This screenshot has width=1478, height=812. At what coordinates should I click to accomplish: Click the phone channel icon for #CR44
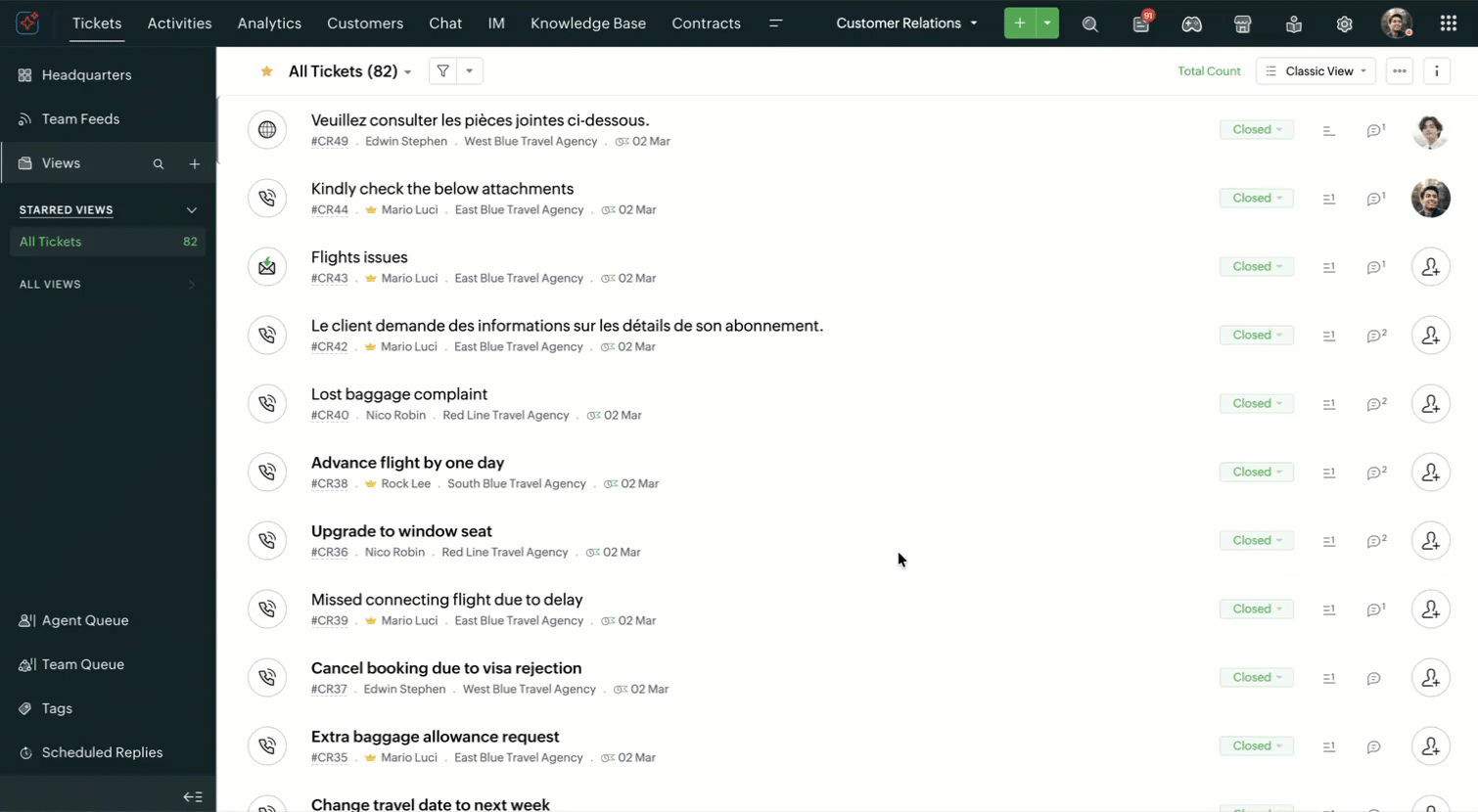[266, 199]
